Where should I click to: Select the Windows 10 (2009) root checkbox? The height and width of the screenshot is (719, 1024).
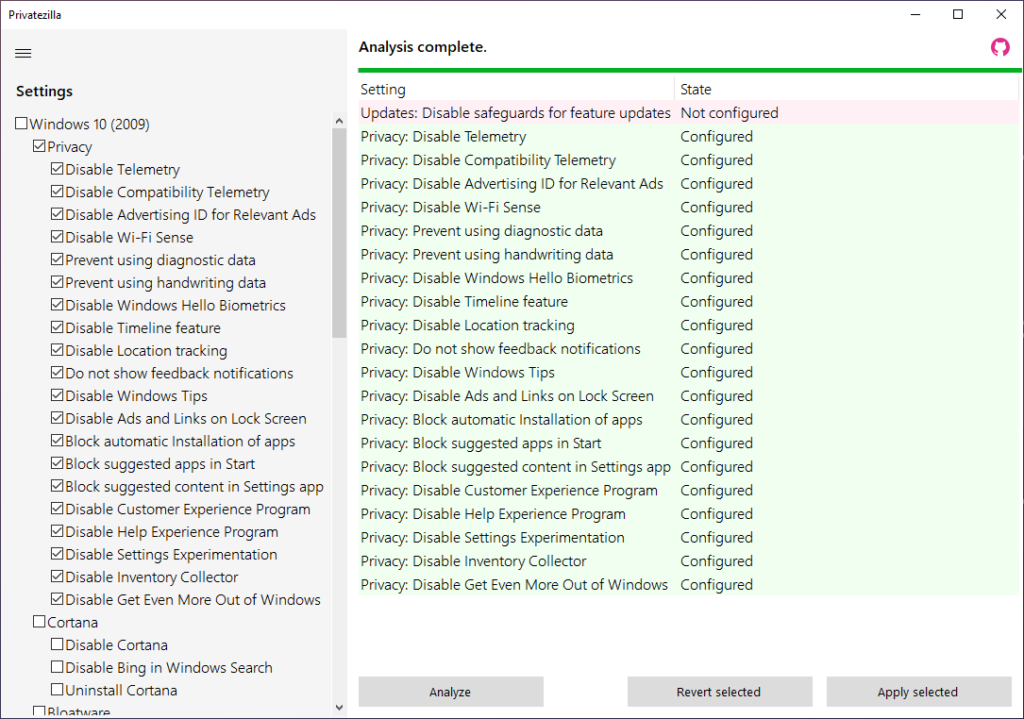[x=22, y=124]
